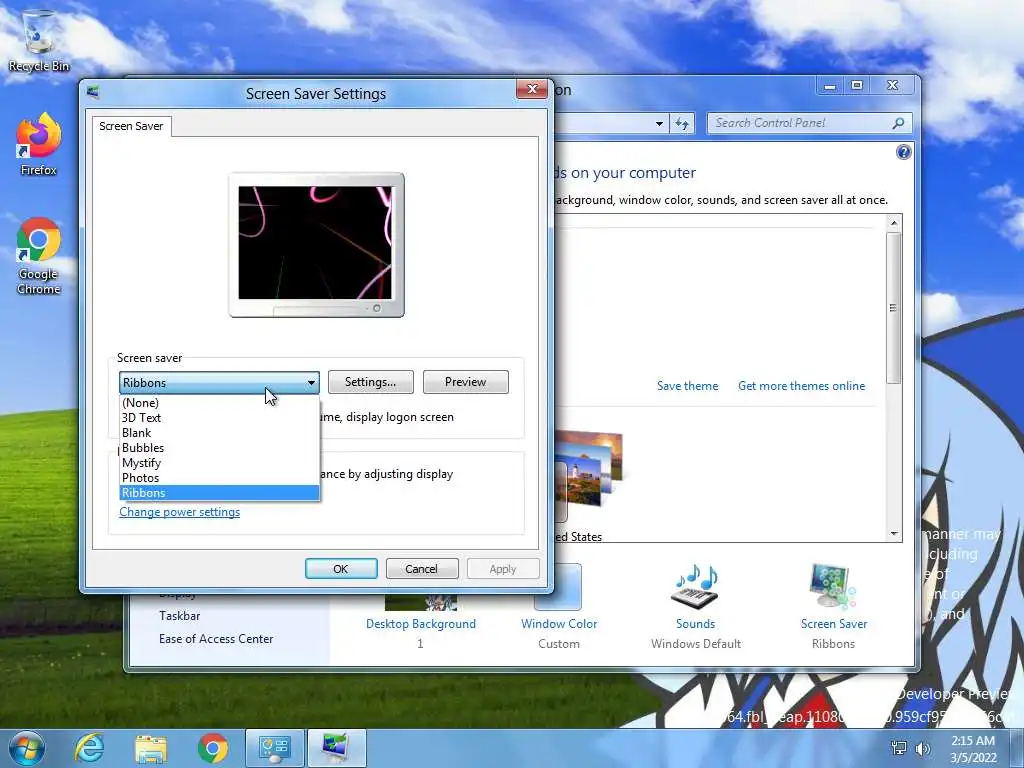This screenshot has width=1024, height=768.
Task: Open the Taskbar link in Control Panel sidebar
Action: [180, 616]
